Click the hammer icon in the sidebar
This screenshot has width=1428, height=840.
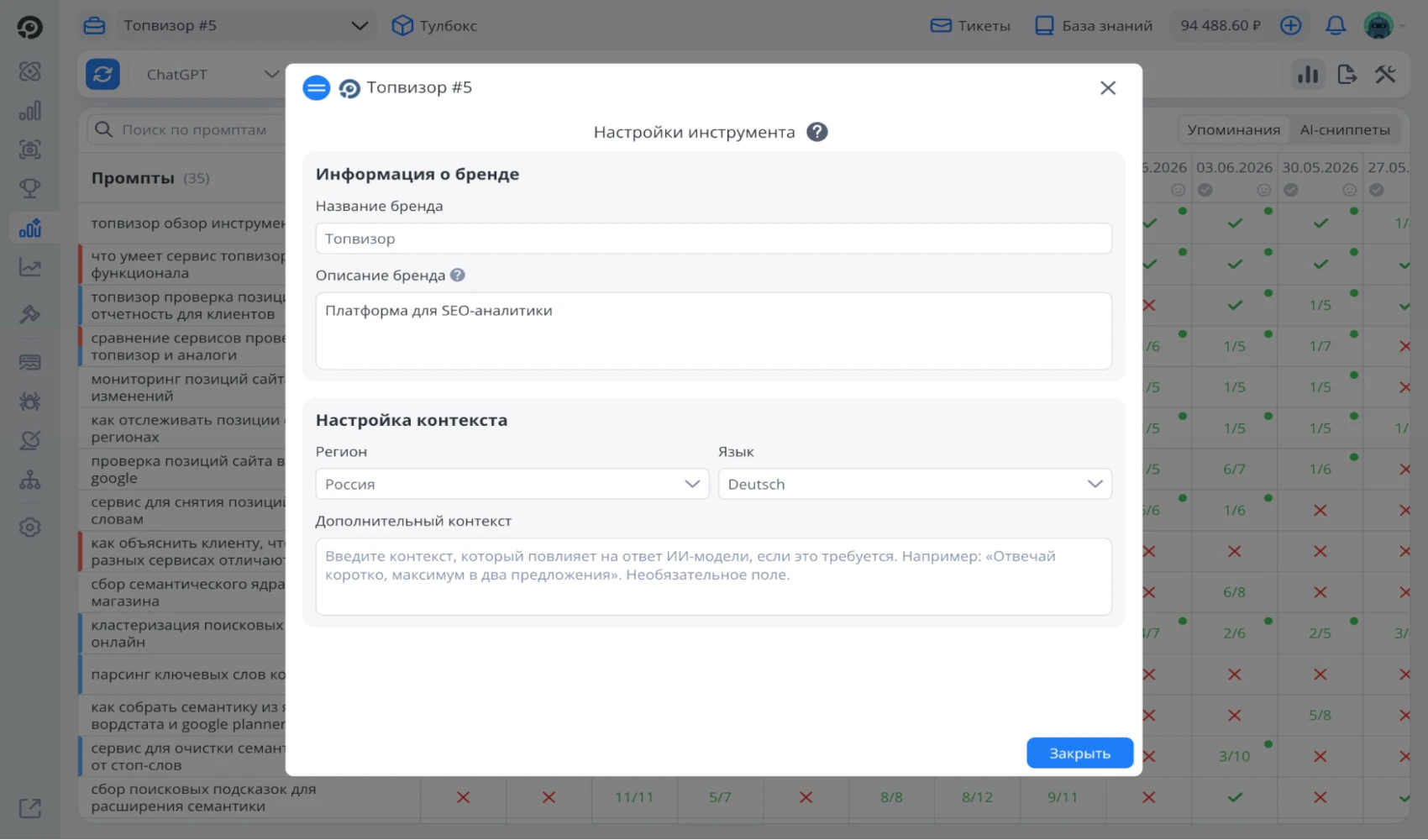(x=29, y=314)
